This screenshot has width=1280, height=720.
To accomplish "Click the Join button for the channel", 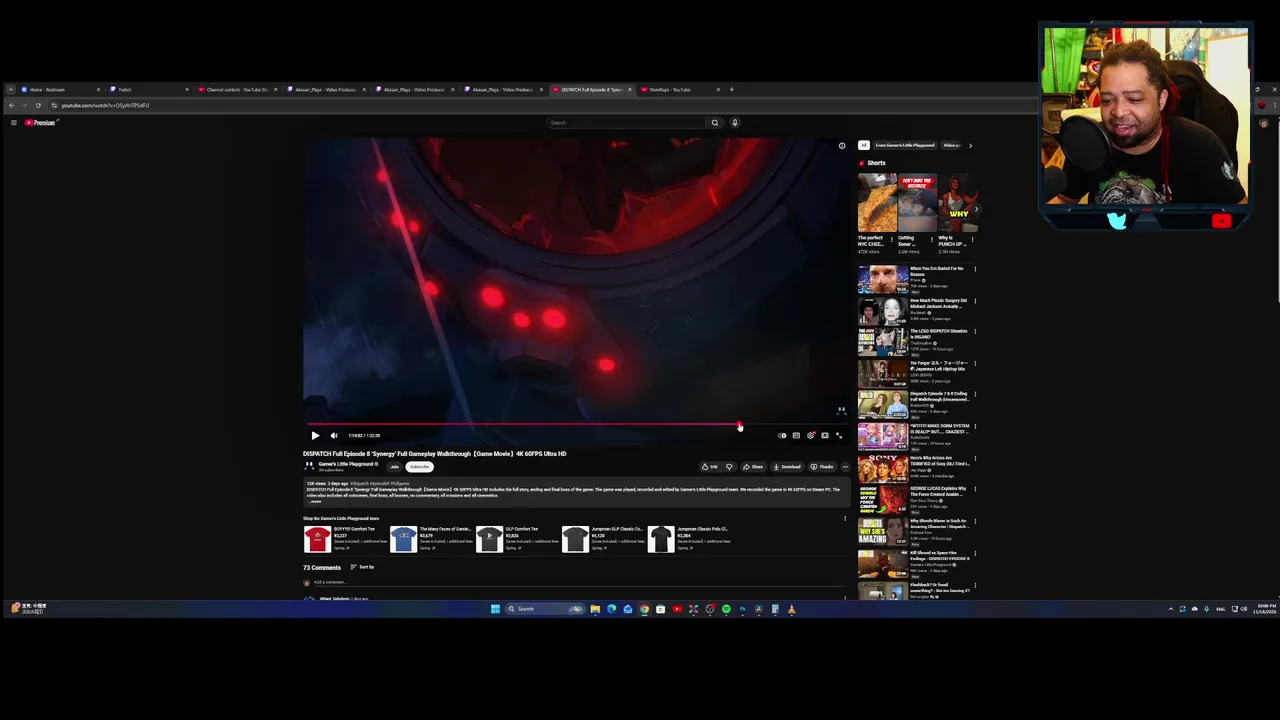I will pyautogui.click(x=394, y=467).
